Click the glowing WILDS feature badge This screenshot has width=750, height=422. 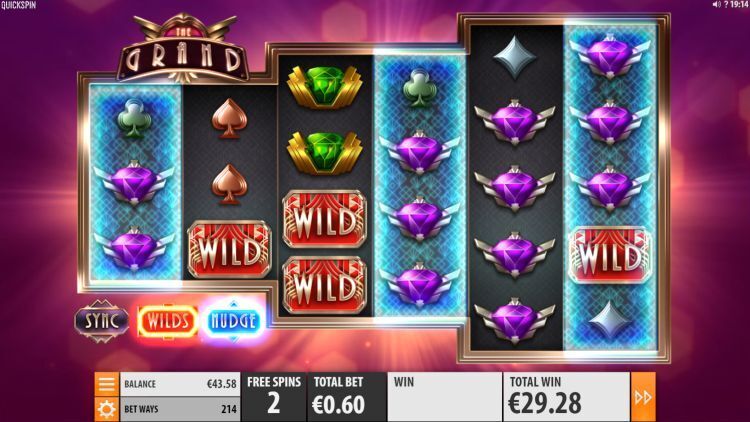167,321
